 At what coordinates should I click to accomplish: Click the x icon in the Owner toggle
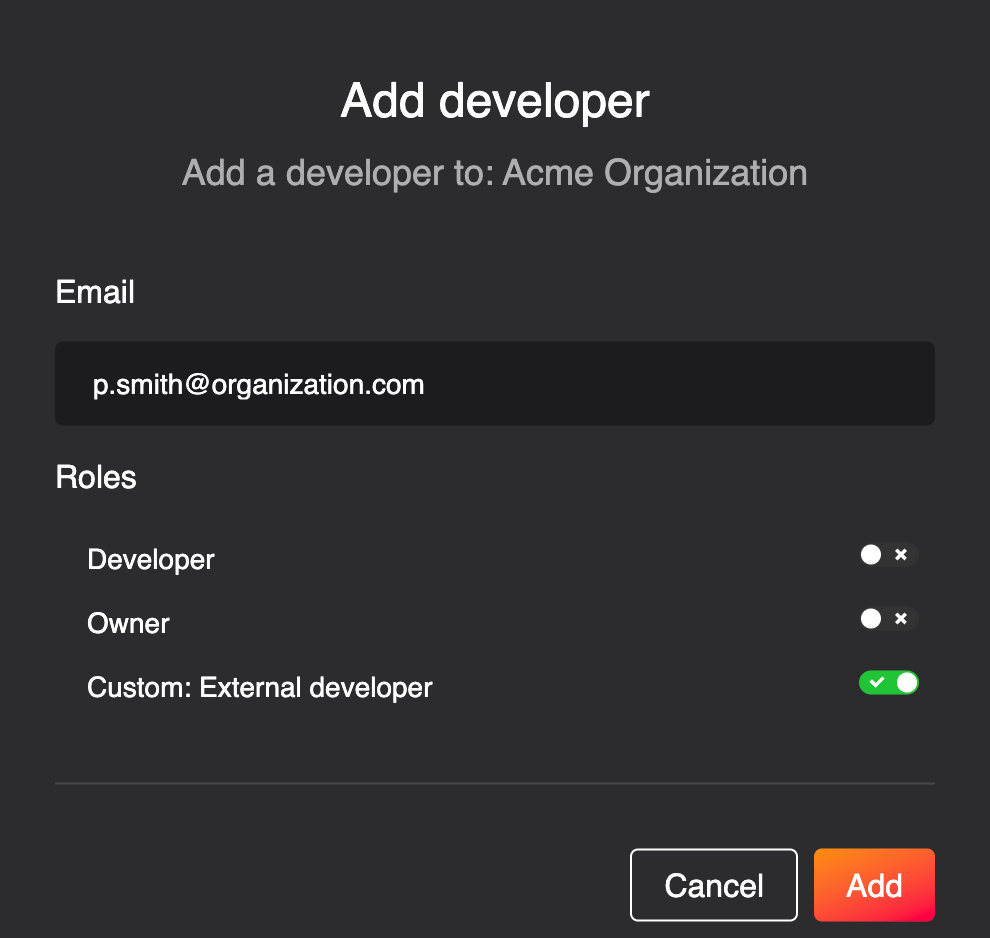[901, 619]
